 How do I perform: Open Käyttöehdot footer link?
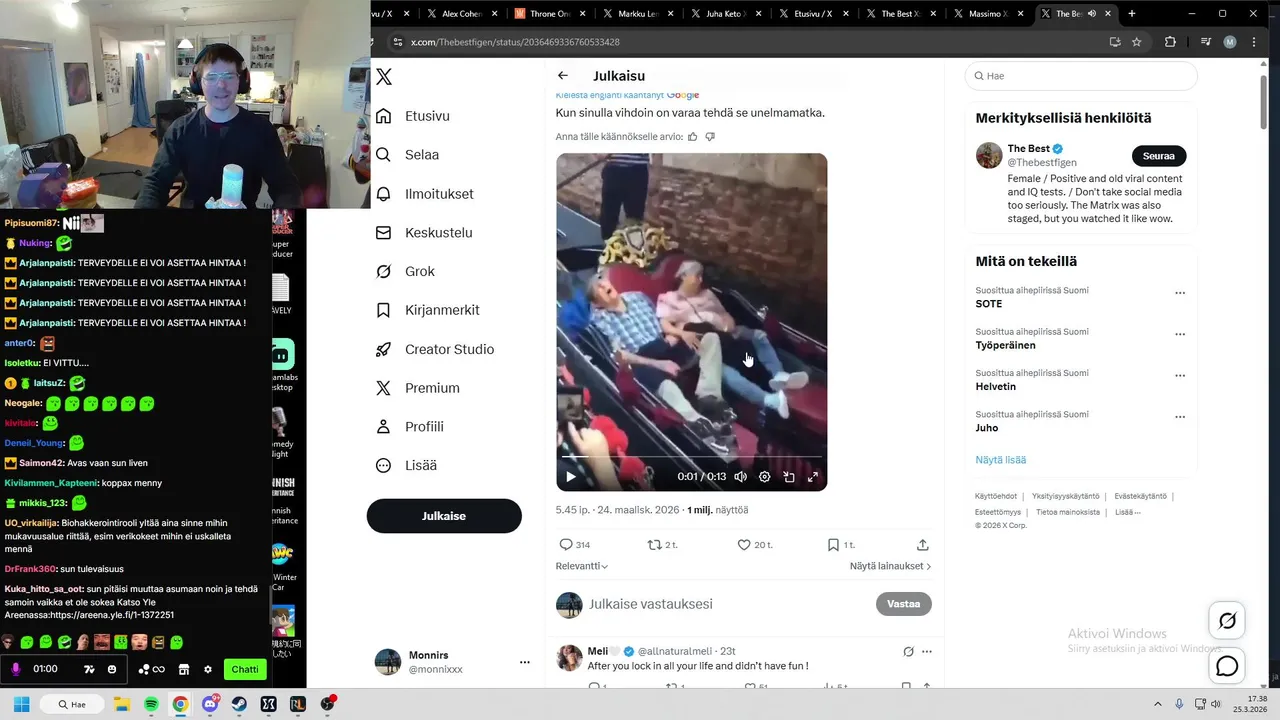[x=996, y=496]
